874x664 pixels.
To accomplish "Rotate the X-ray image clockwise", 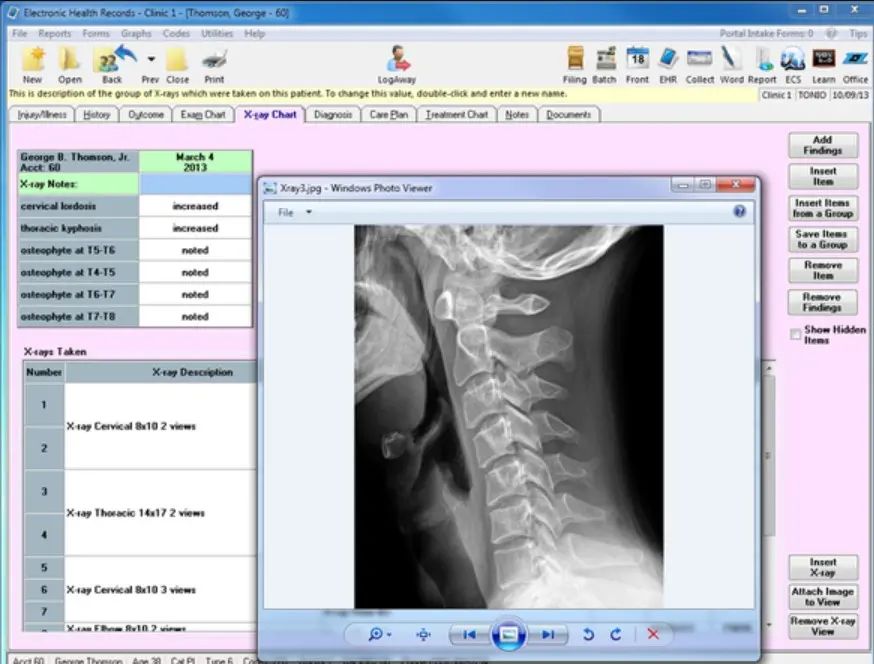I will (616, 634).
